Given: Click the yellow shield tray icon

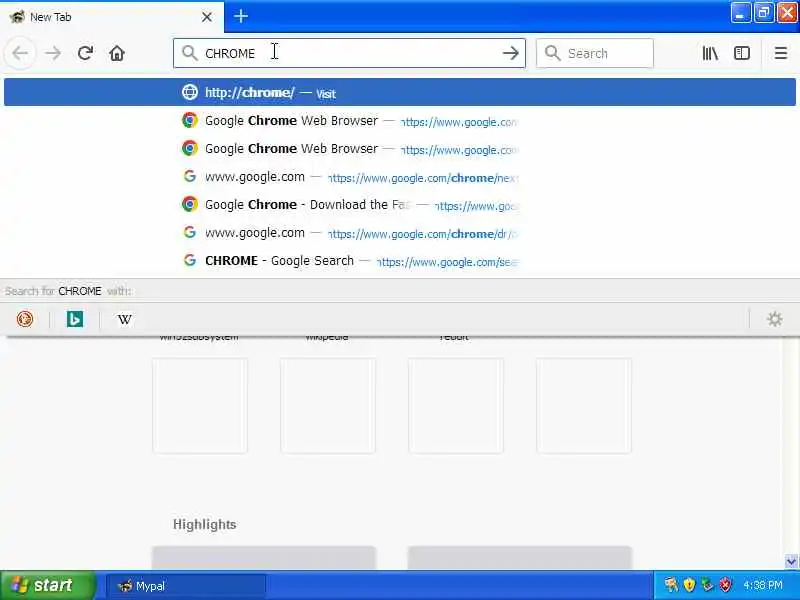Looking at the screenshot, I should [x=689, y=585].
